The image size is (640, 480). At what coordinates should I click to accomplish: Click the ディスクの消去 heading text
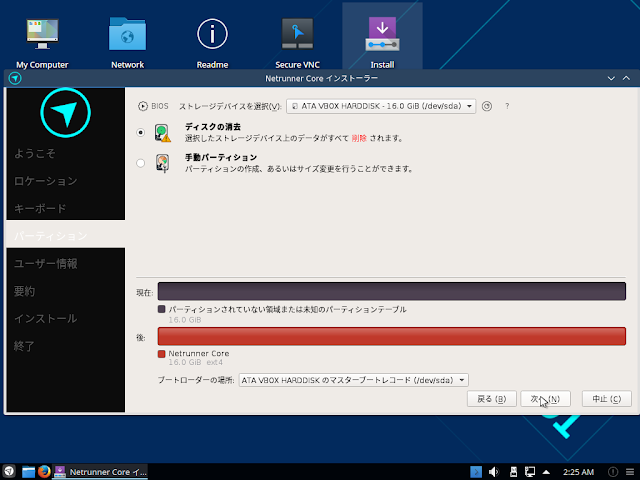[x=213, y=127]
